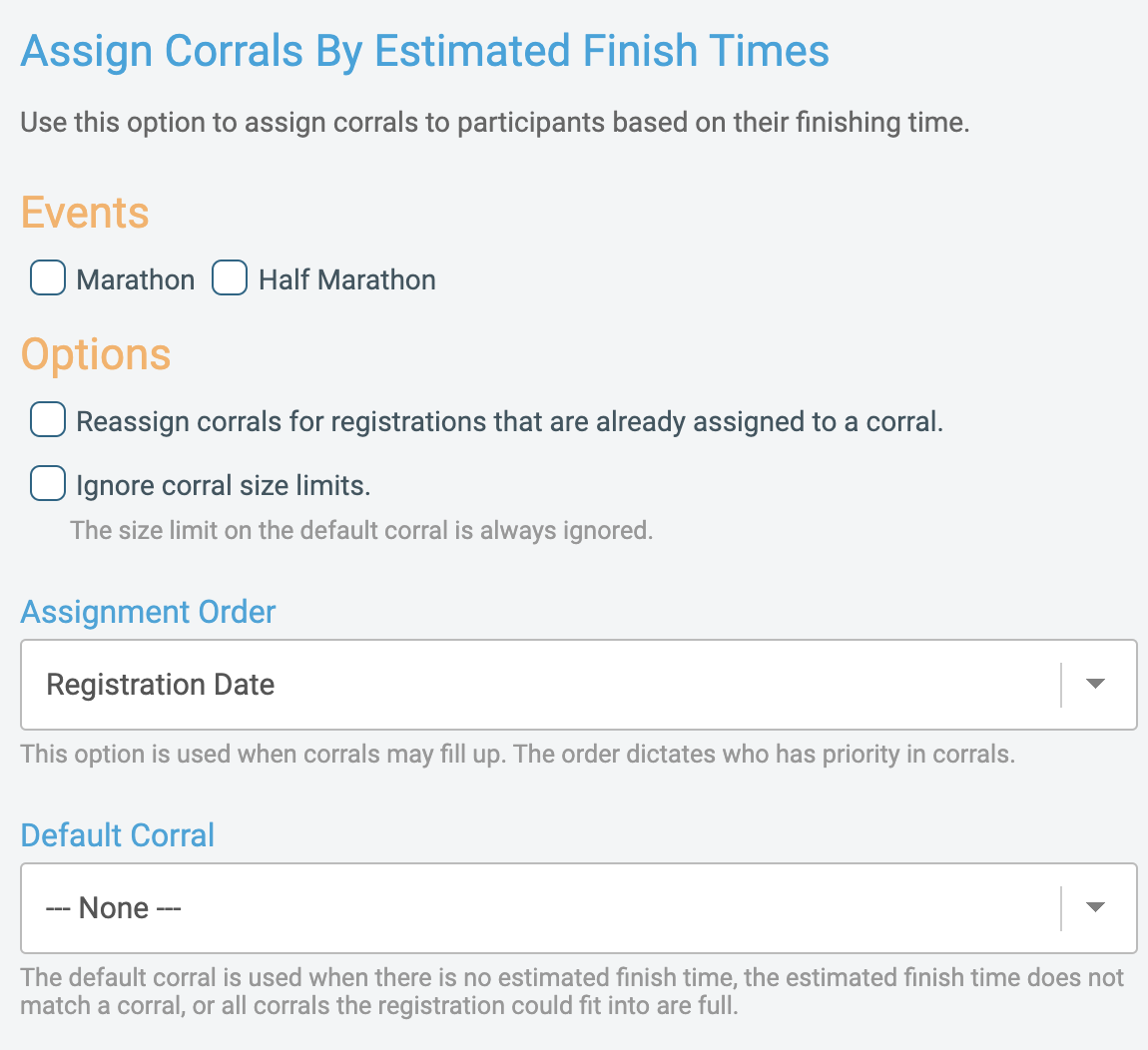Click the Default Corral dropdown arrow
1148x1050 pixels.
pos(1095,908)
